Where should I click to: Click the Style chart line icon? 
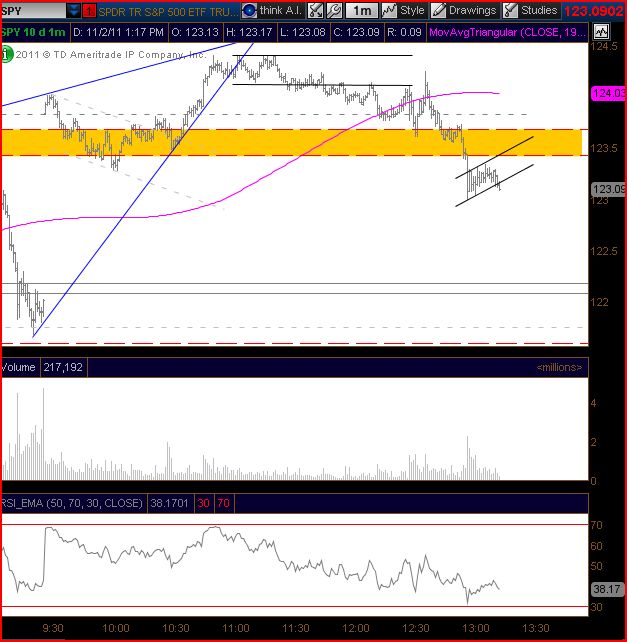pos(389,11)
